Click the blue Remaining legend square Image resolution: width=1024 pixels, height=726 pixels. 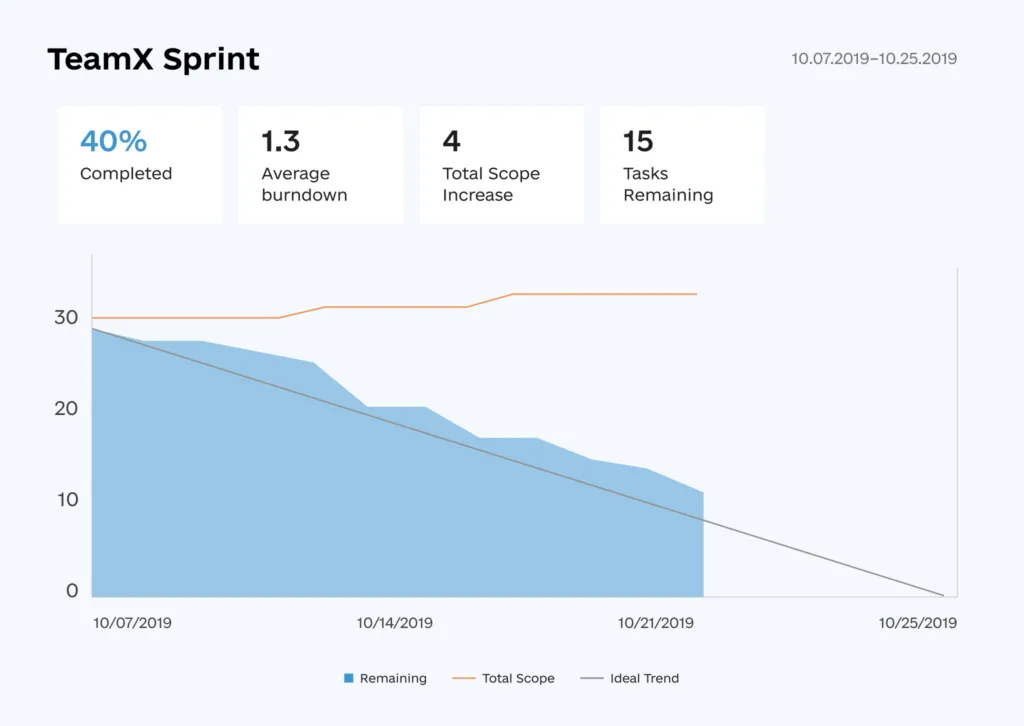[x=349, y=678]
